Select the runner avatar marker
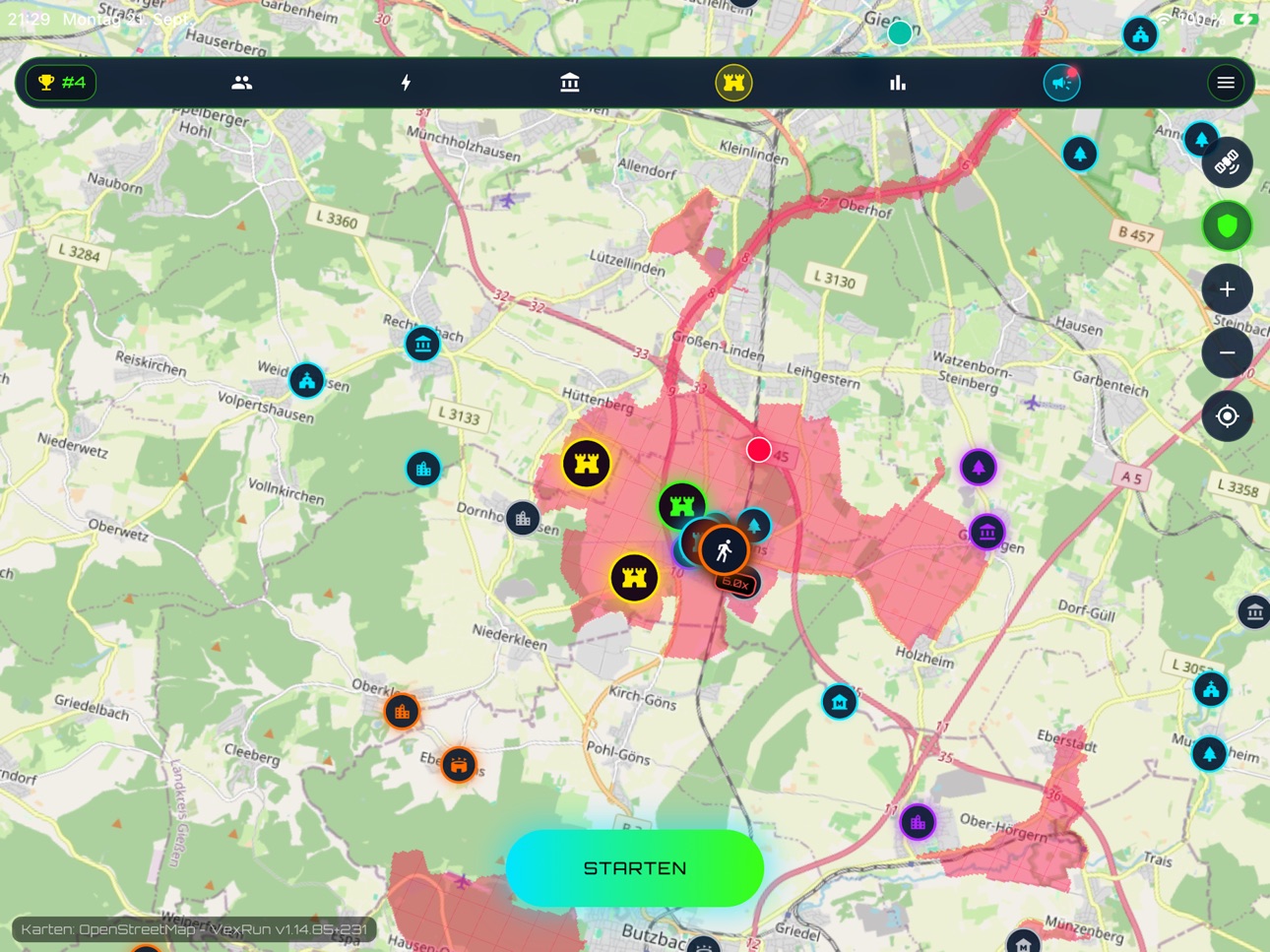Image resolution: width=1270 pixels, height=952 pixels. point(725,549)
